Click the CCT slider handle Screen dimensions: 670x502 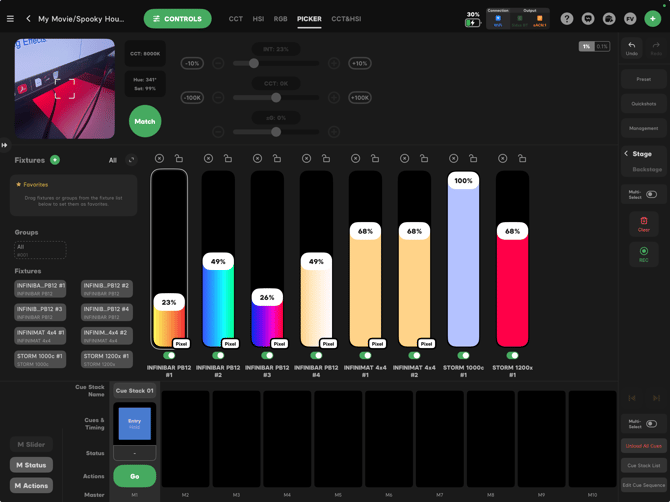click(276, 97)
